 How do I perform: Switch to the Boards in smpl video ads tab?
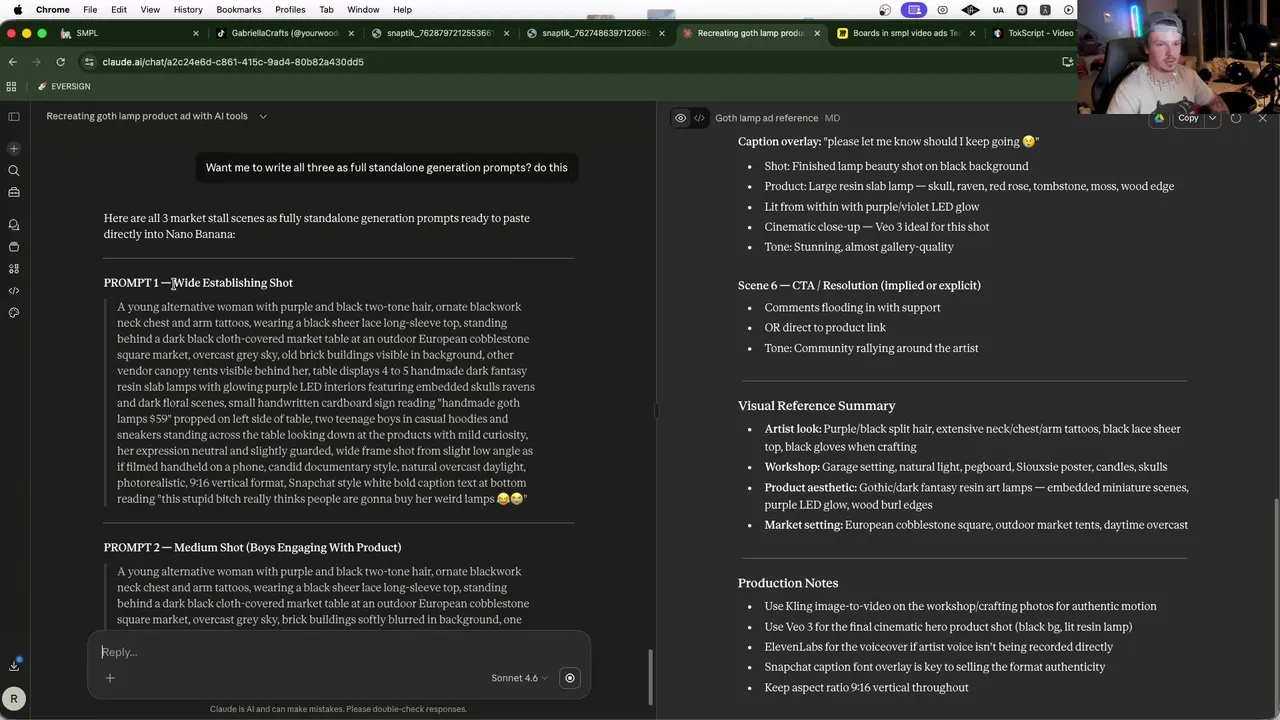pyautogui.click(x=905, y=33)
